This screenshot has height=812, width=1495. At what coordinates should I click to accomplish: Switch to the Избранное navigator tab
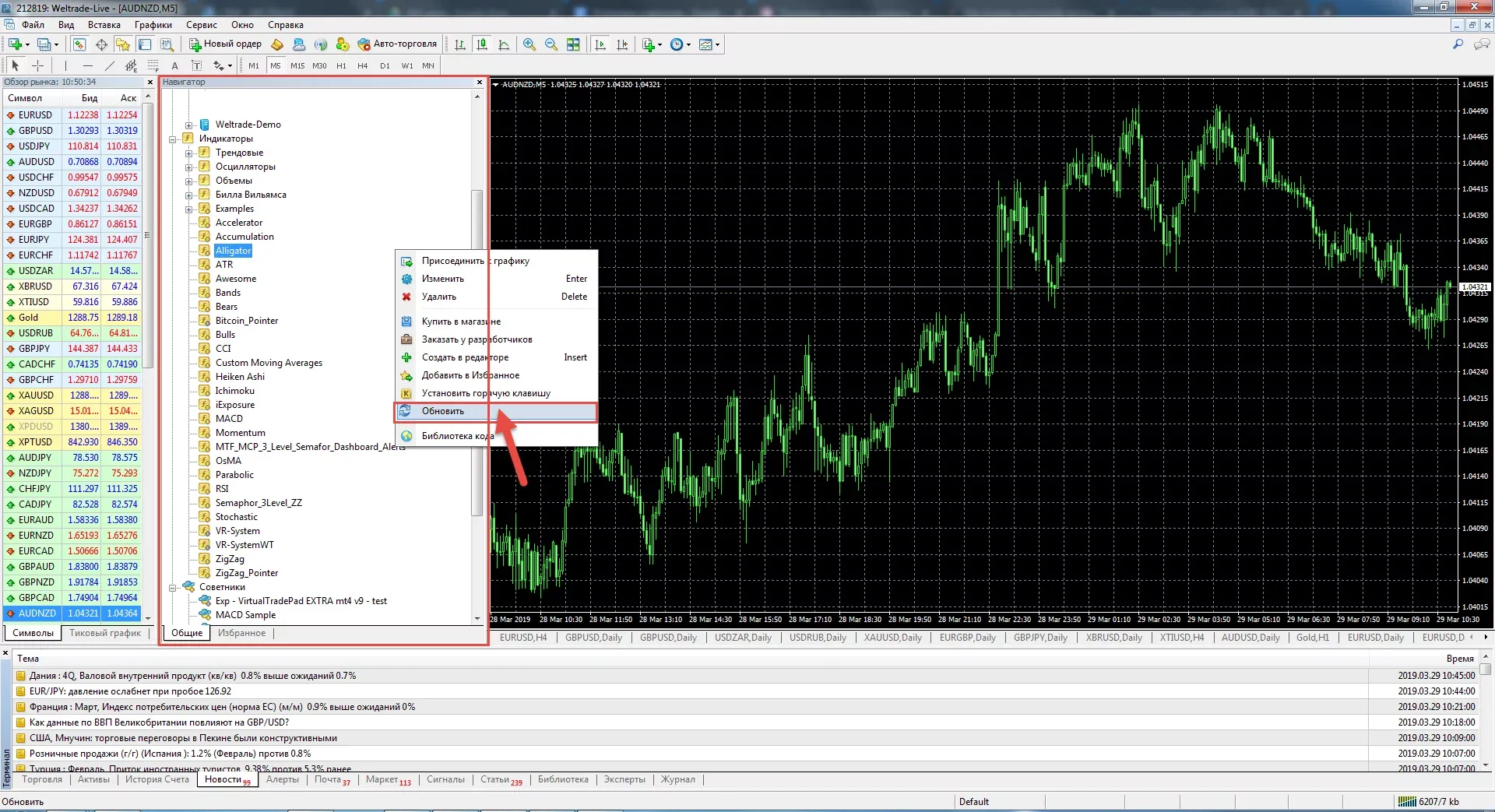coord(241,633)
